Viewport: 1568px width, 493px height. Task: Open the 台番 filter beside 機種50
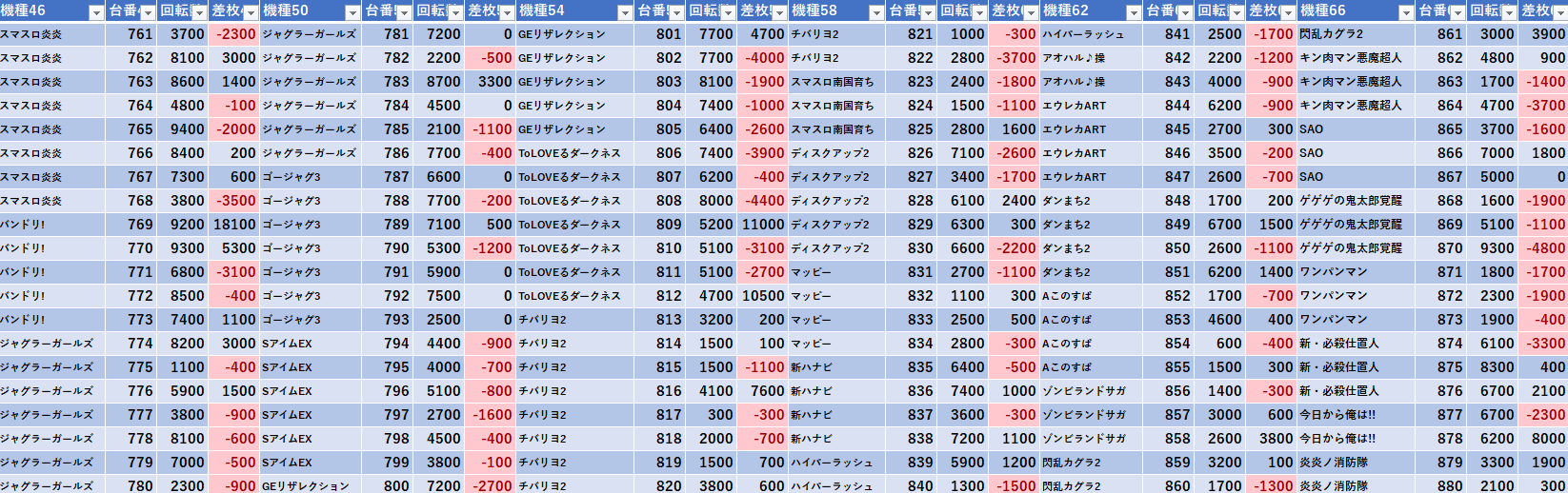click(404, 12)
